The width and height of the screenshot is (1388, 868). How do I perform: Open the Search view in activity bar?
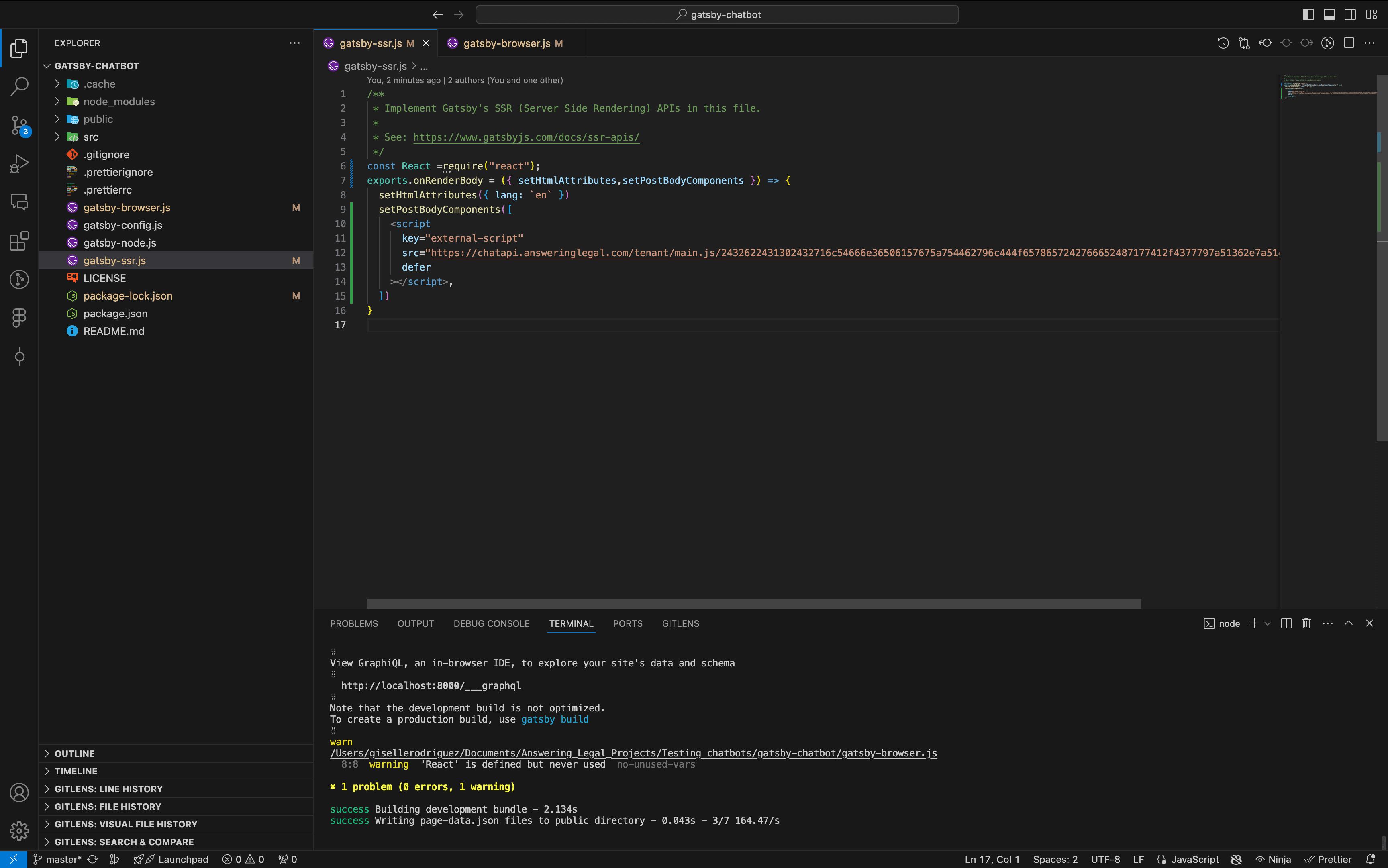pyautogui.click(x=19, y=87)
